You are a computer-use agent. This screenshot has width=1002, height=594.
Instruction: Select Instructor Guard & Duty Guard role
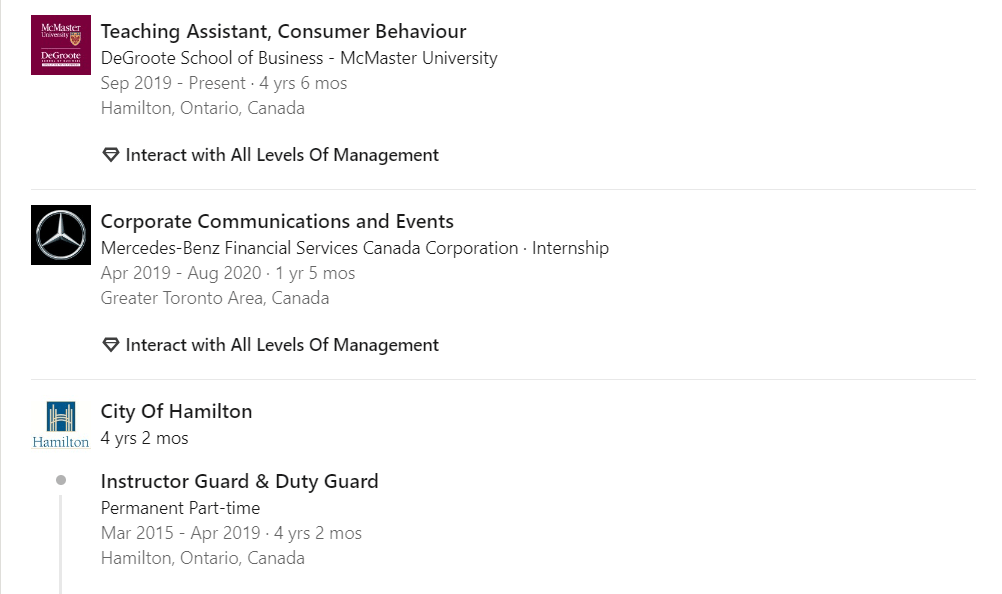[x=239, y=481]
